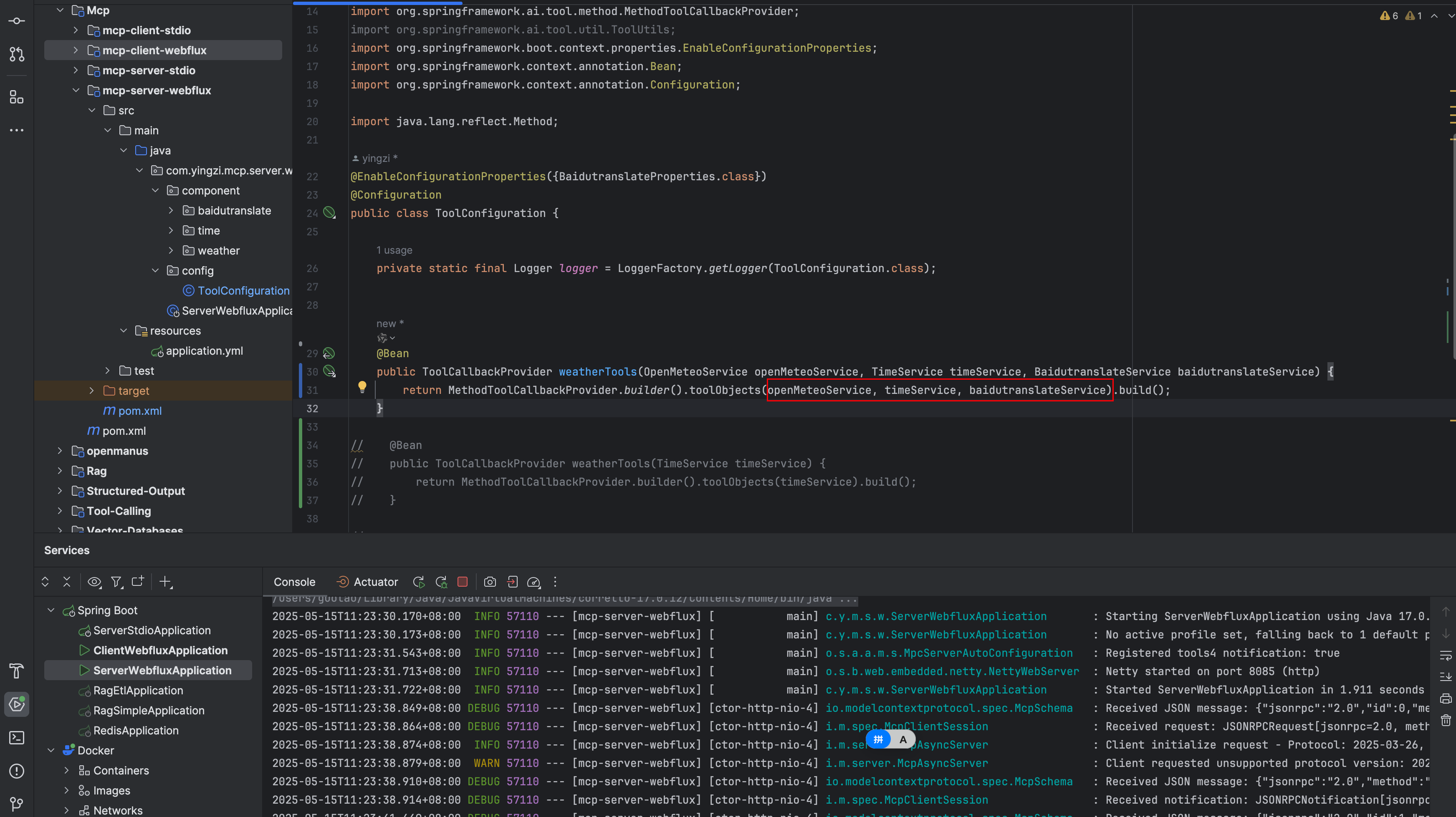Viewport: 1456px width, 817px height.
Task: Expand Containers under Docker
Action: tap(67, 770)
